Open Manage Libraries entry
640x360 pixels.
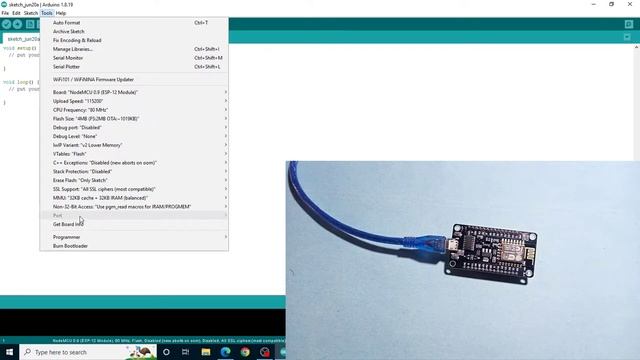pos(134,49)
